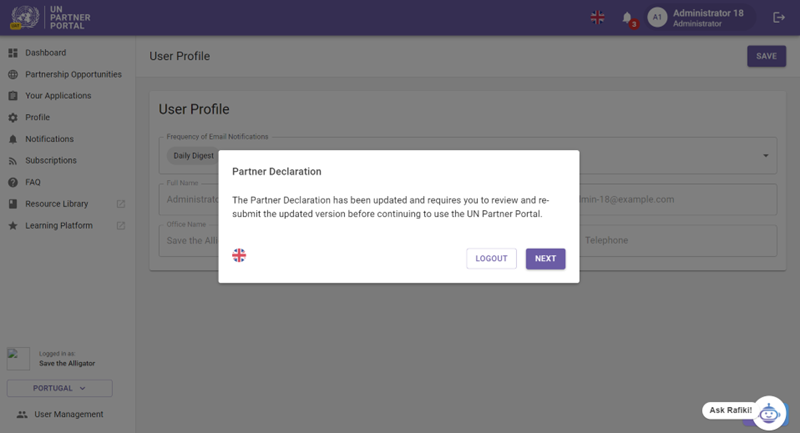Image resolution: width=800 pixels, height=433 pixels.
Task: Click the NEXT button in dialog
Action: (545, 259)
